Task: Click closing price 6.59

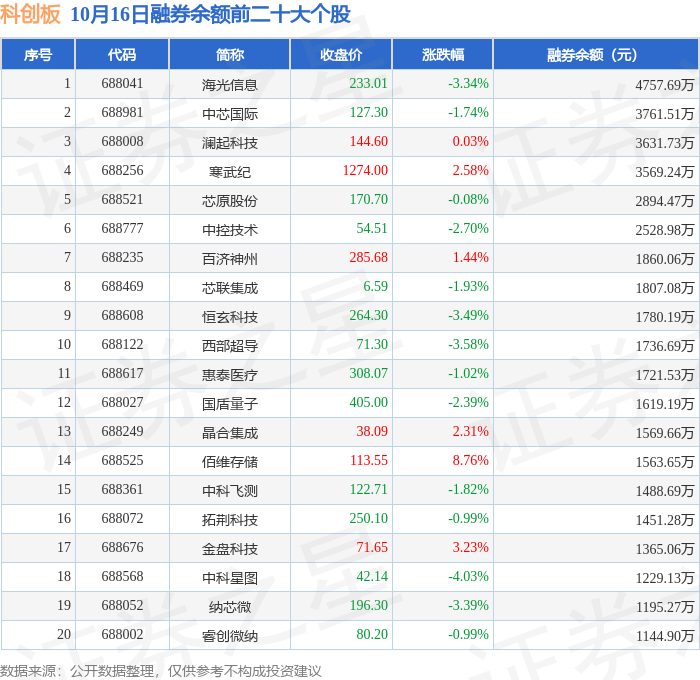Action: (x=375, y=287)
